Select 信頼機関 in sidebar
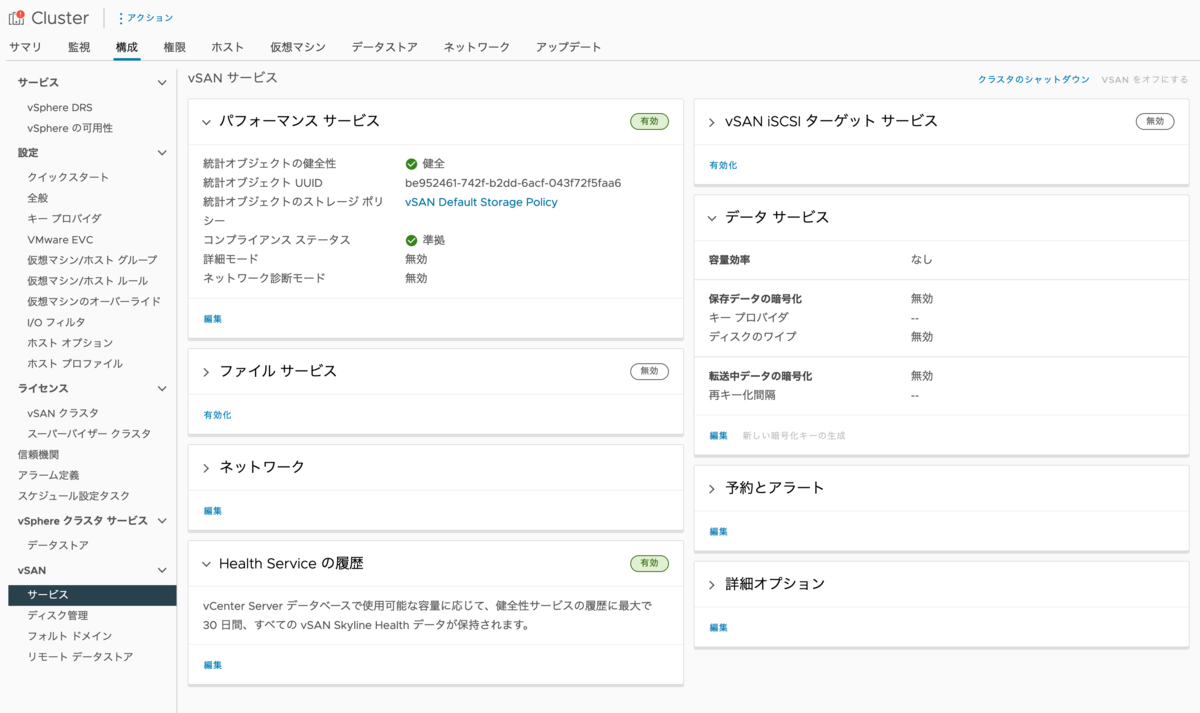This screenshot has height=713, width=1200. point(38,454)
